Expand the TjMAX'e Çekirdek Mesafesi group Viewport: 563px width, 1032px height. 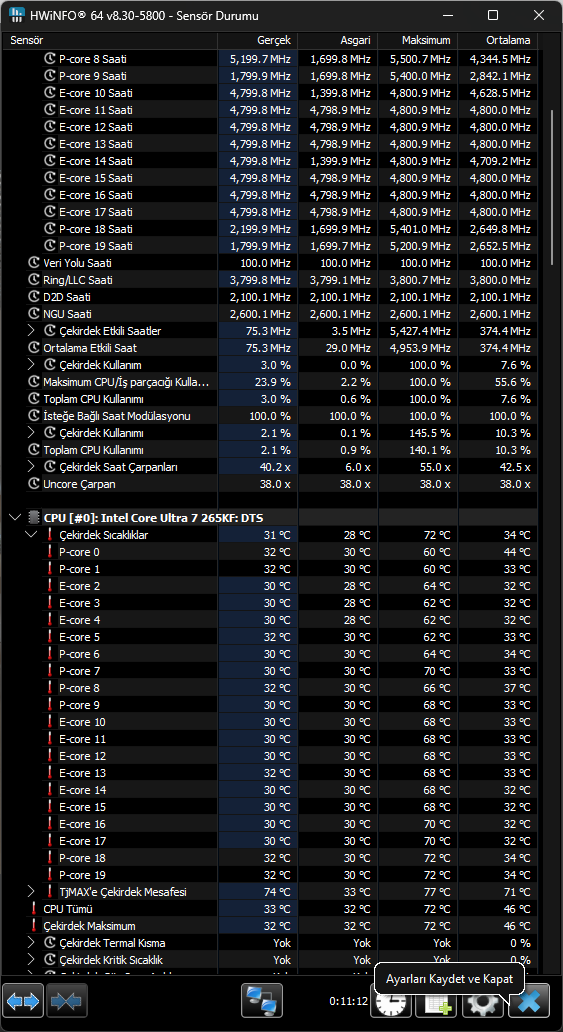coord(31,892)
